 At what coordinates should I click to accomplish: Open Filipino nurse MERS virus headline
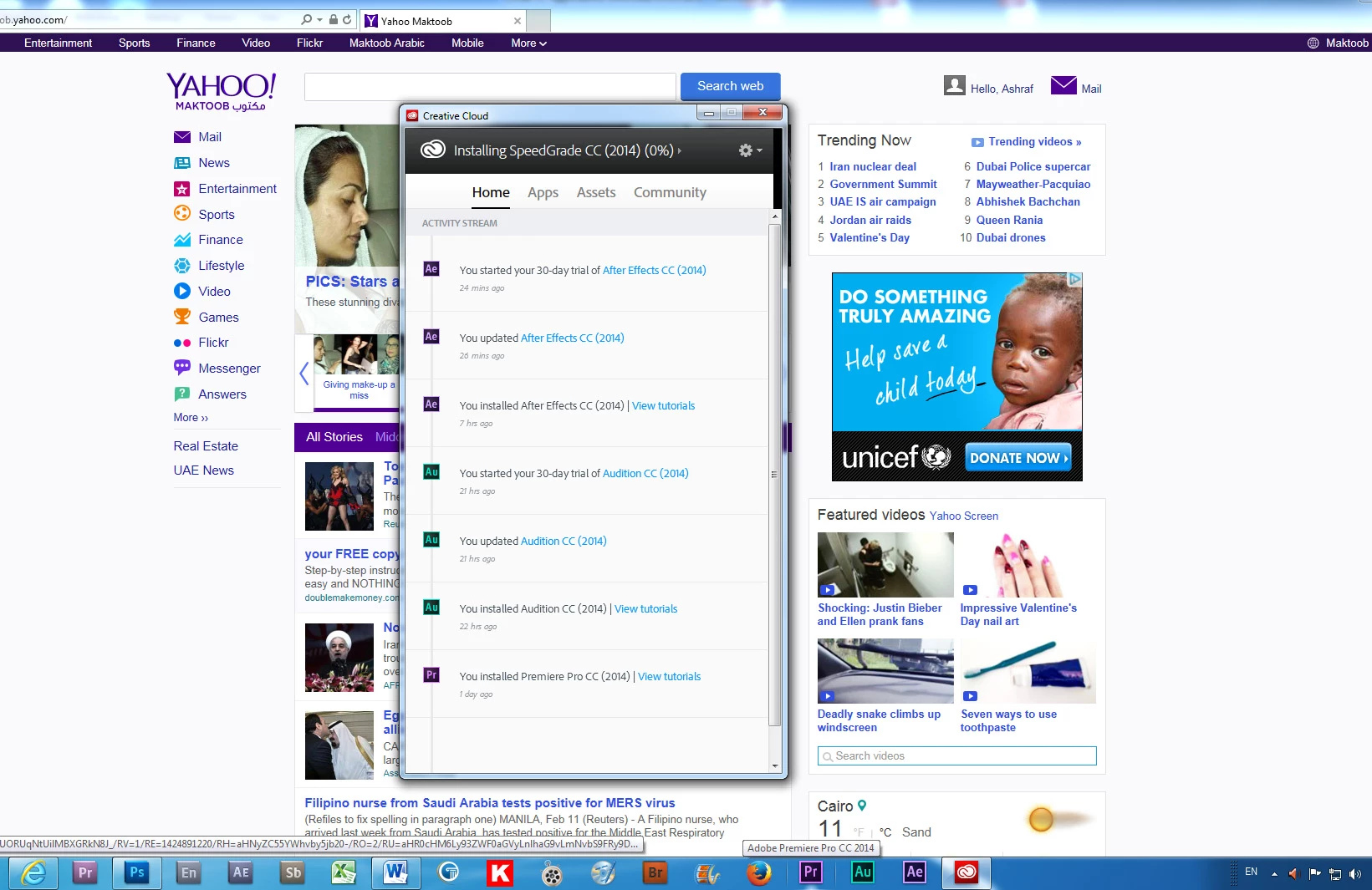(490, 803)
